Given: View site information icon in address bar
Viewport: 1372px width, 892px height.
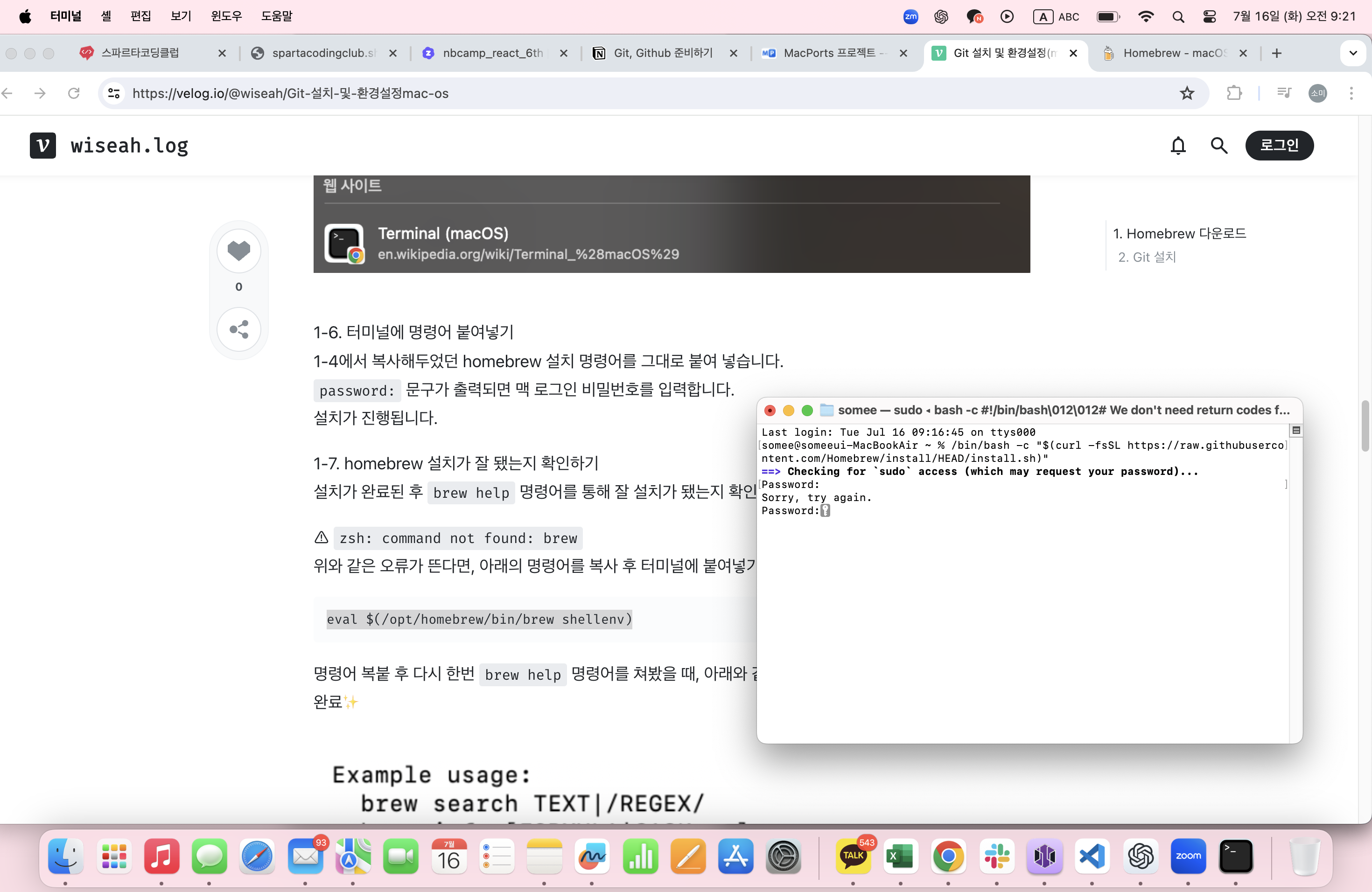Looking at the screenshot, I should pyautogui.click(x=114, y=93).
